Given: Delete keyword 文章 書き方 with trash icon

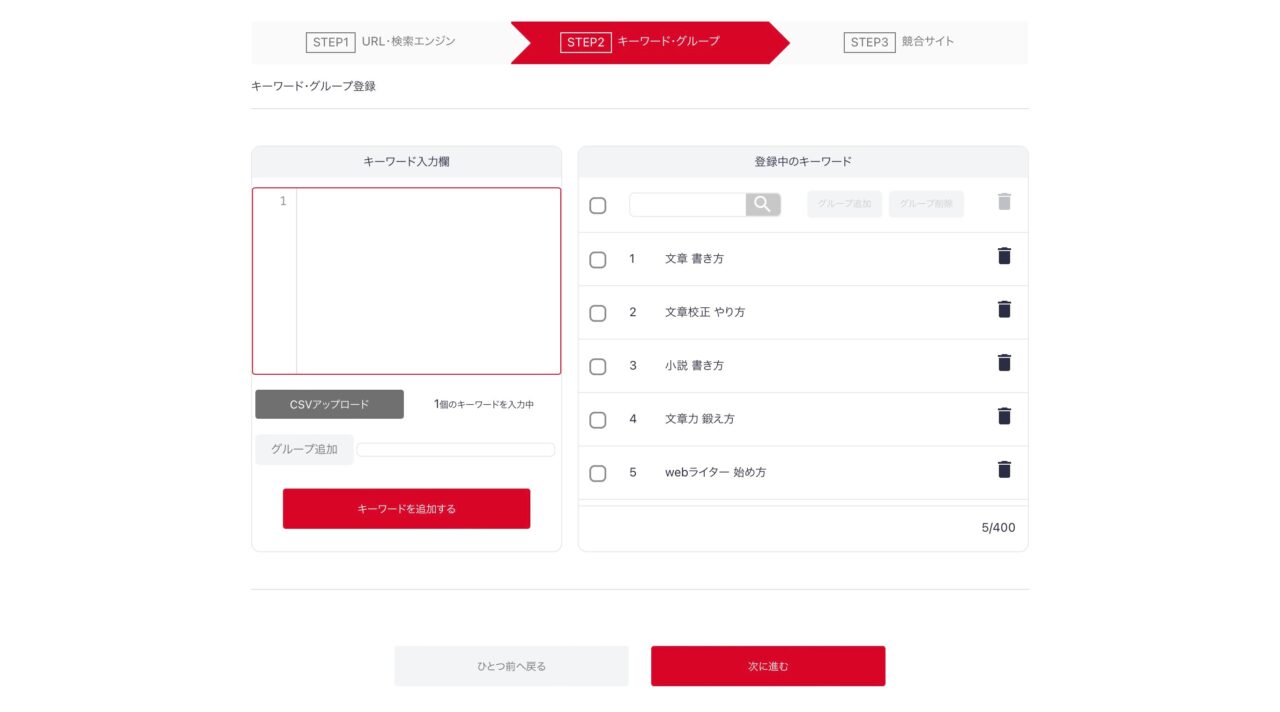Looking at the screenshot, I should point(1004,256).
